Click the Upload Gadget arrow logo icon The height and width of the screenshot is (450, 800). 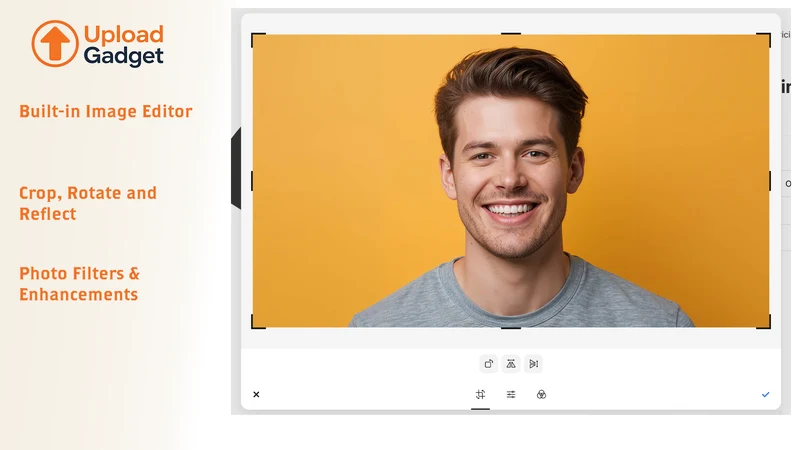tap(55, 43)
